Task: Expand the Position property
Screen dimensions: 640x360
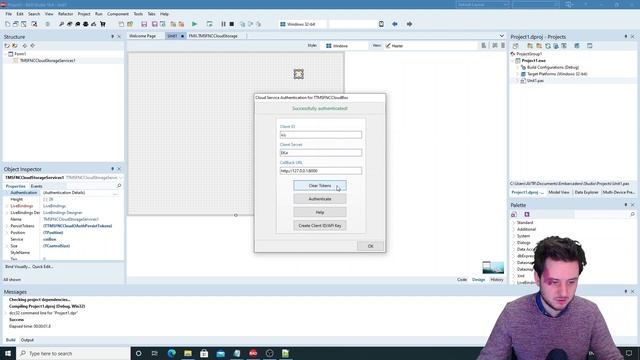Action: 7,233
